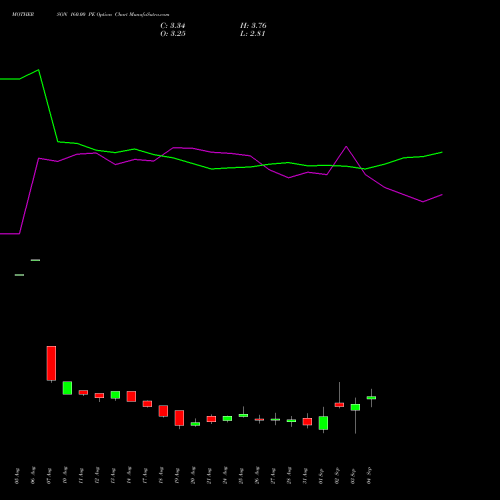Select the 06 Aug date label

(33, 476)
